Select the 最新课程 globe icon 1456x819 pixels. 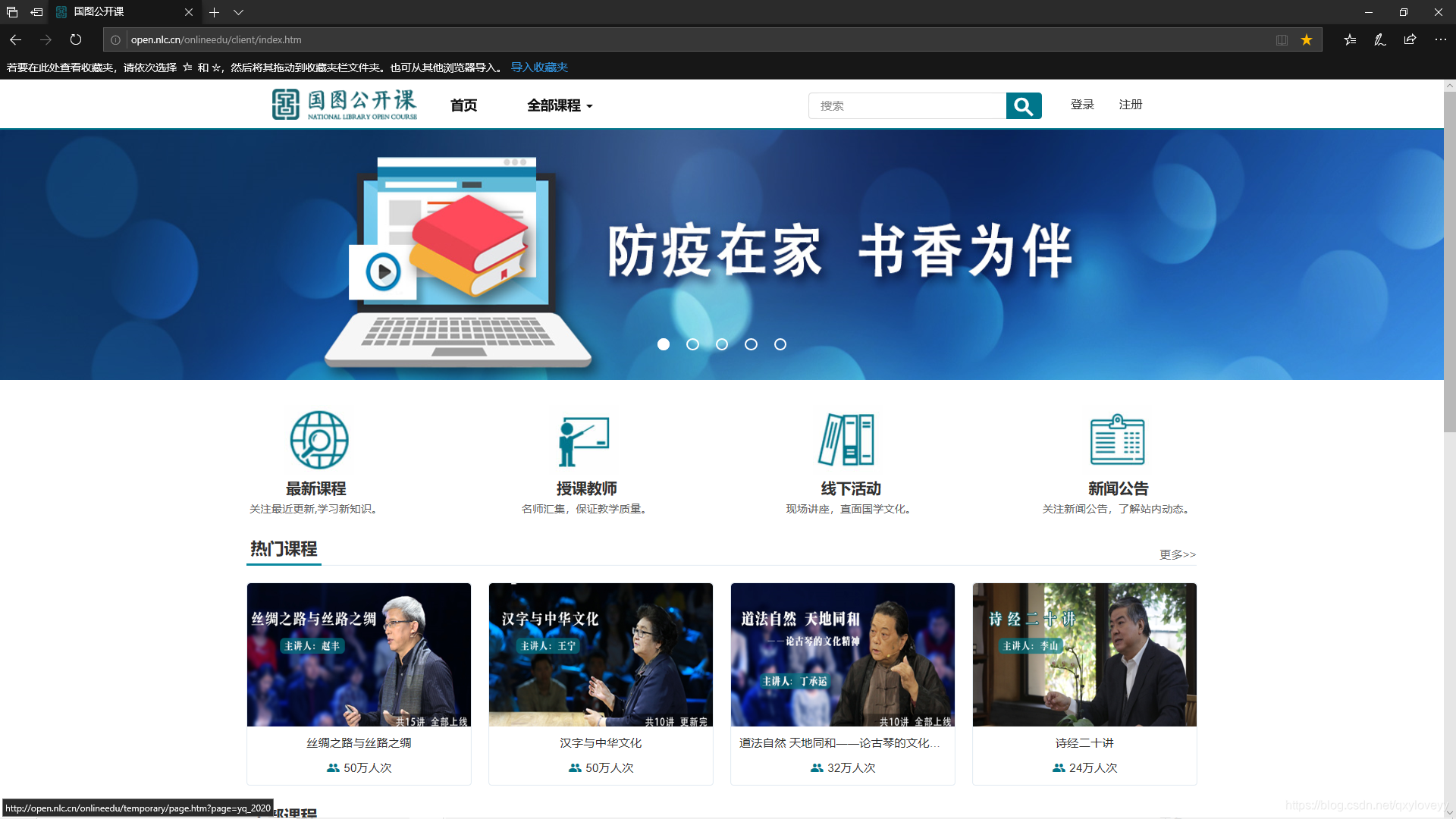[318, 440]
